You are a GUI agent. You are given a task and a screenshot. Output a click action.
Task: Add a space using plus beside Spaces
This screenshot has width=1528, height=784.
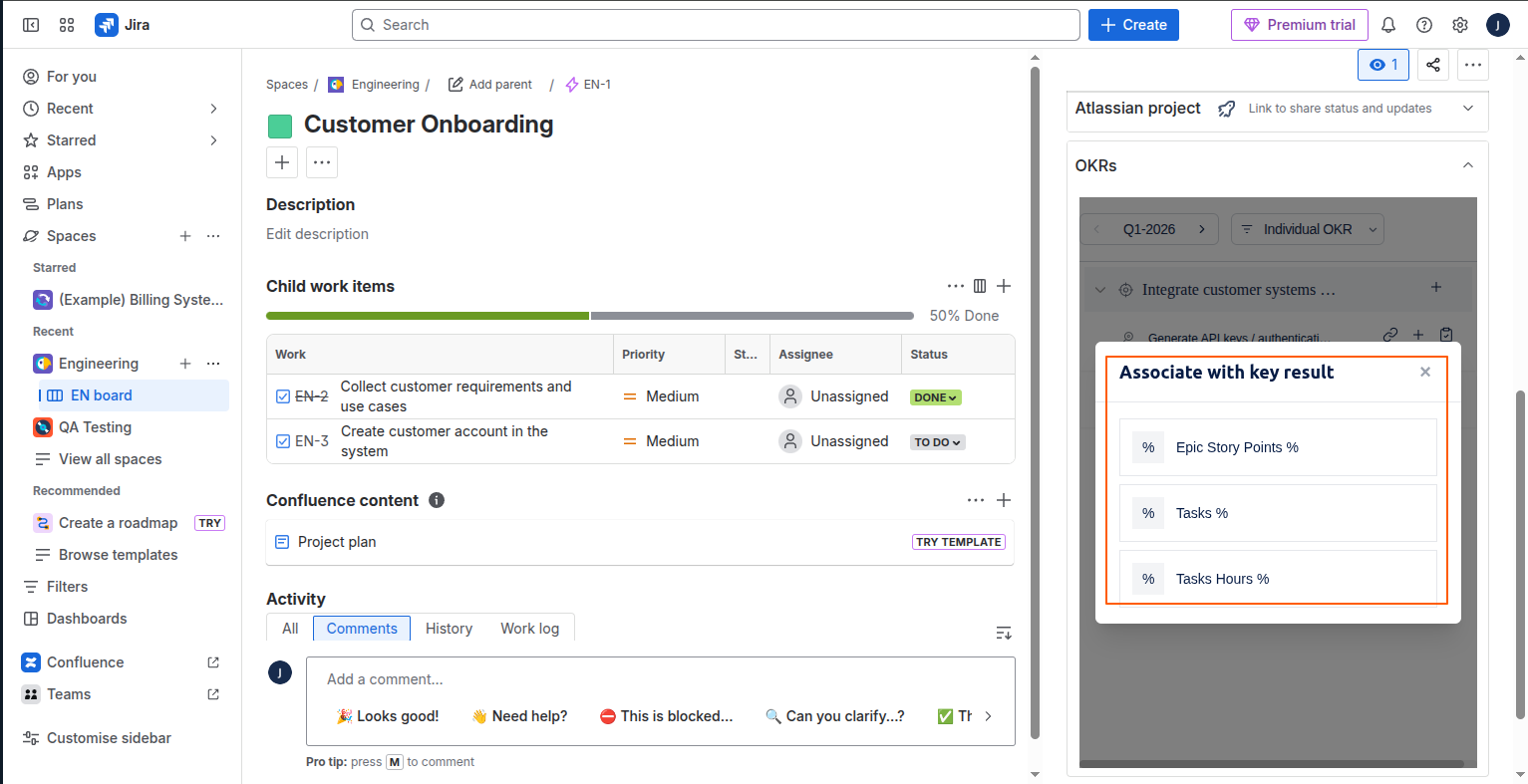pyautogui.click(x=185, y=236)
